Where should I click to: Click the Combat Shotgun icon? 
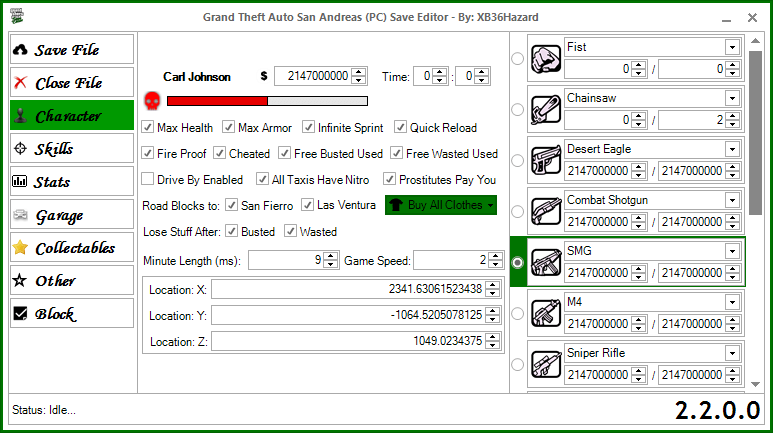(x=546, y=211)
